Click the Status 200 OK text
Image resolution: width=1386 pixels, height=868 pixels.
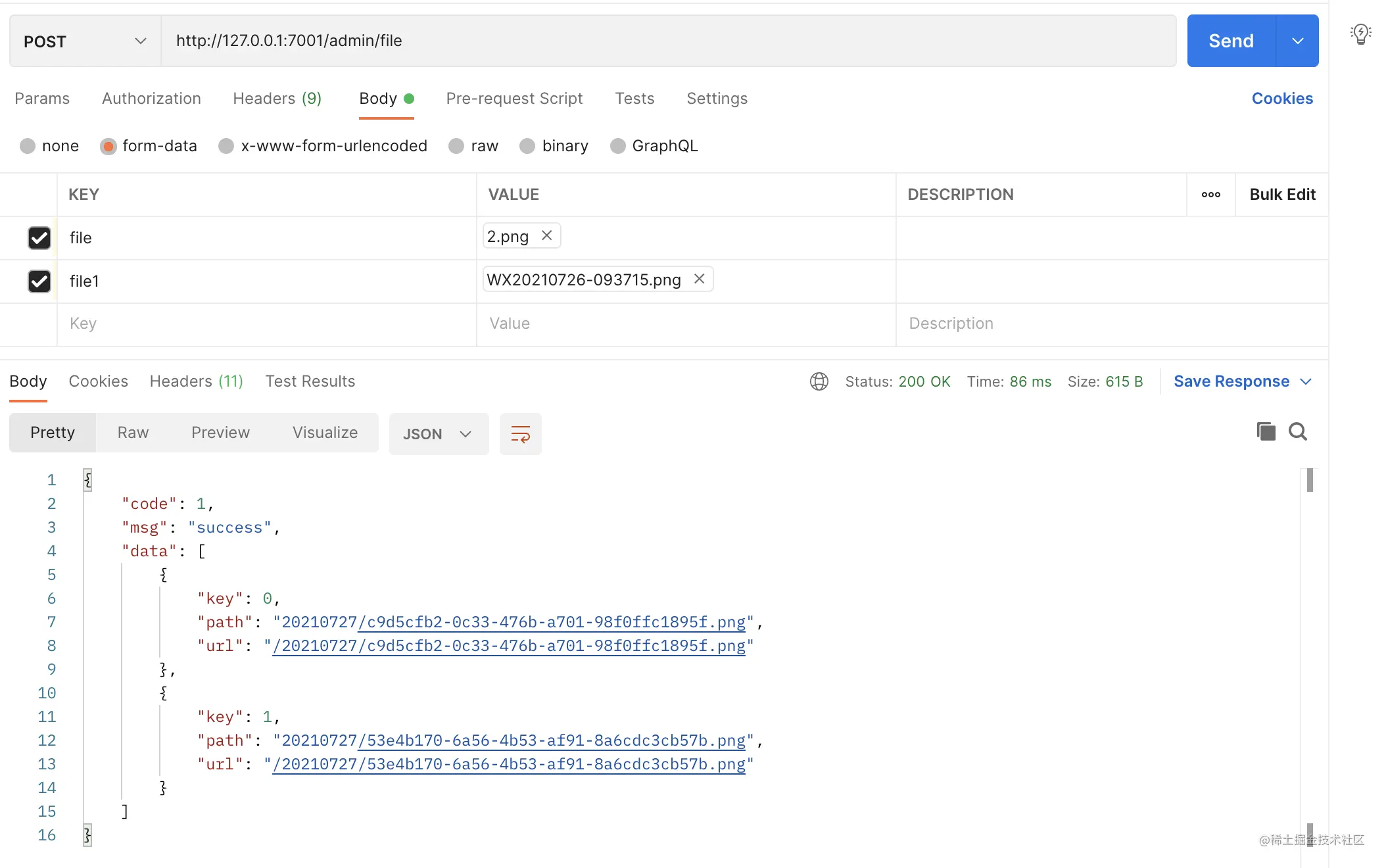click(x=897, y=381)
